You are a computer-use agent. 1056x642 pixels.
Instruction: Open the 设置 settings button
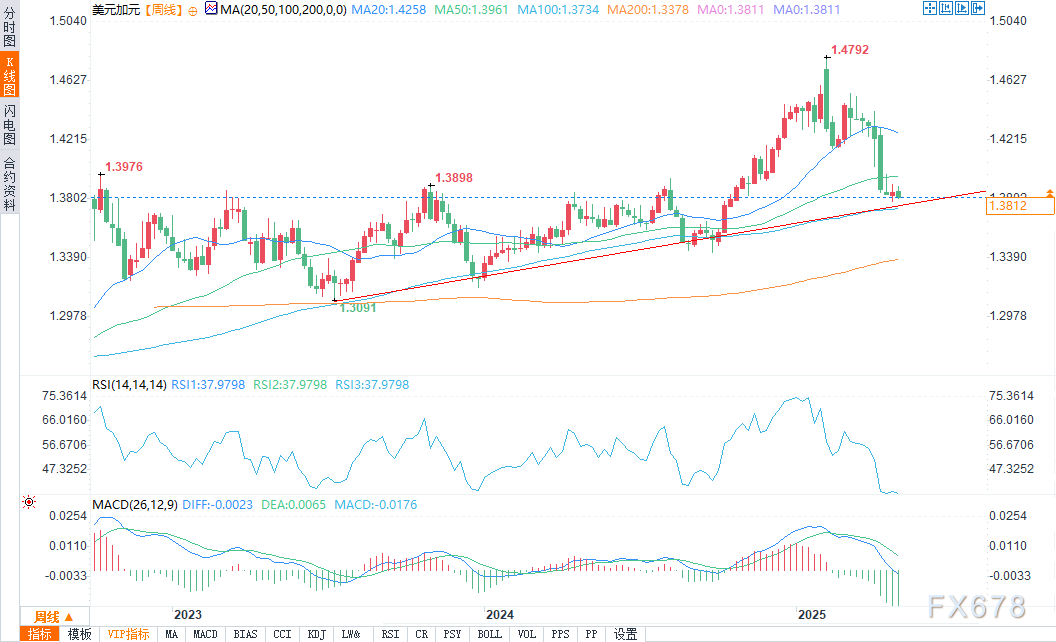tap(626, 634)
